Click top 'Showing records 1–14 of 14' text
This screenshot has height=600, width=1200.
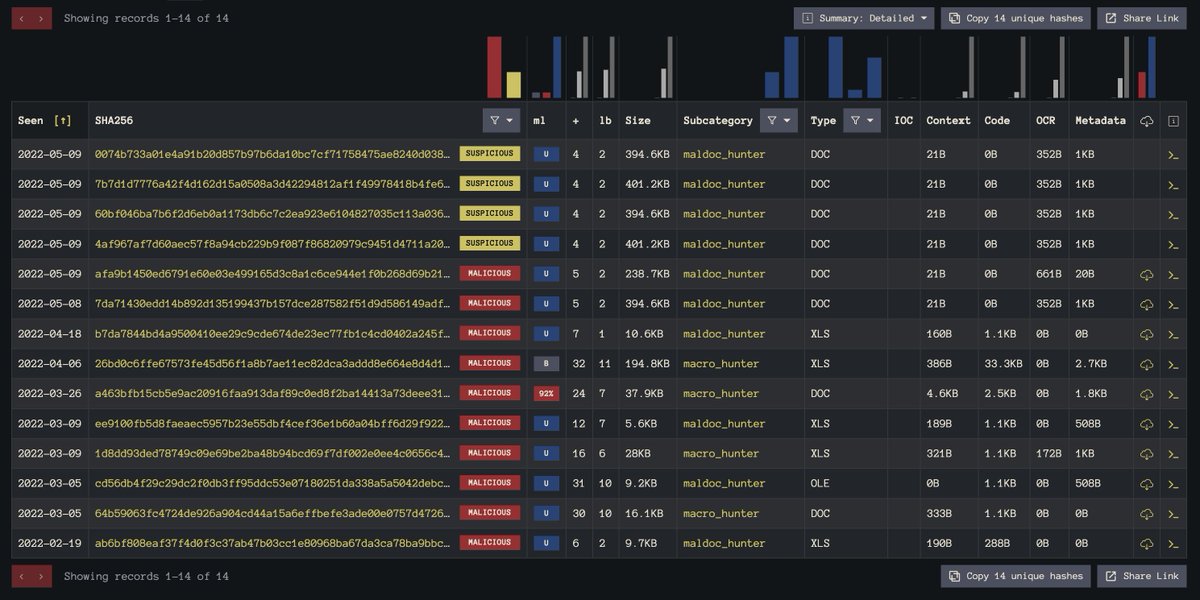146,18
